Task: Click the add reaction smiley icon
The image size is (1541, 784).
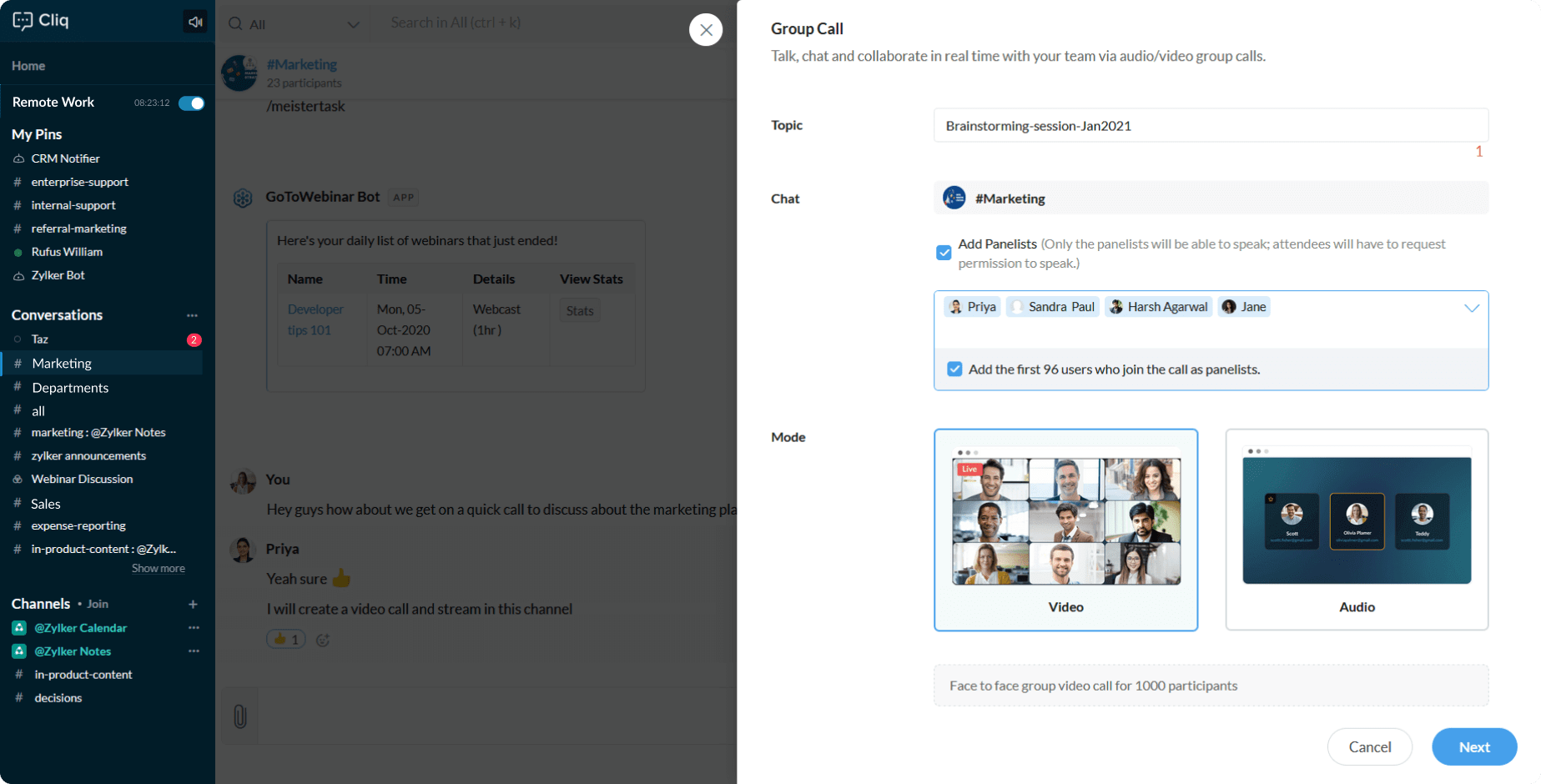Action: pos(323,640)
